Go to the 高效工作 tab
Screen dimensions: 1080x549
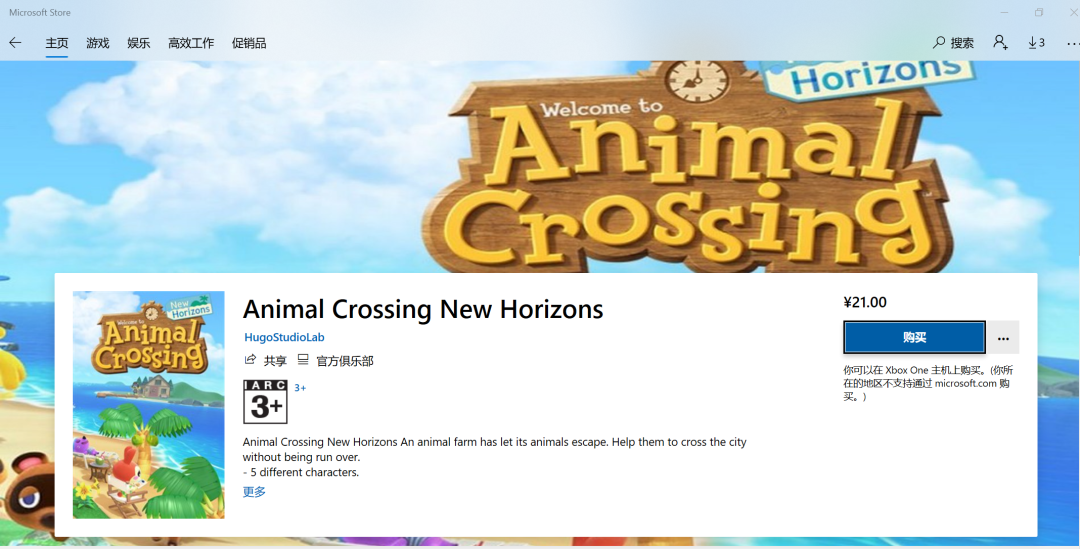click(x=191, y=43)
